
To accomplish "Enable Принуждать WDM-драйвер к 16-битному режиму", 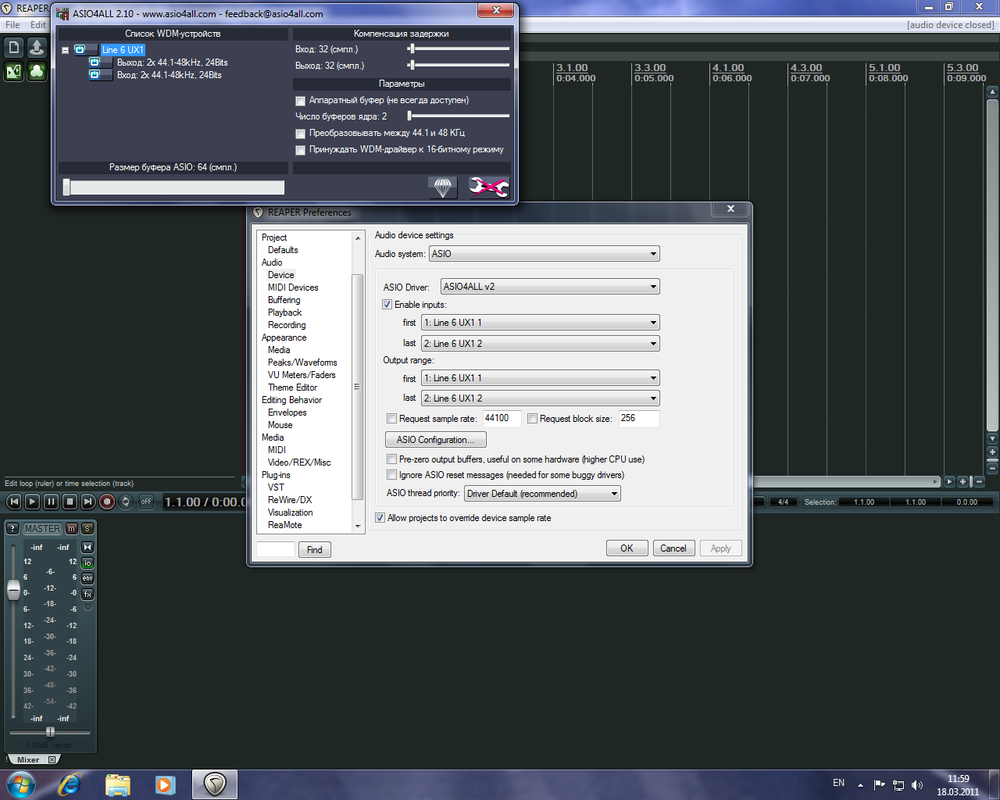I will [300, 150].
